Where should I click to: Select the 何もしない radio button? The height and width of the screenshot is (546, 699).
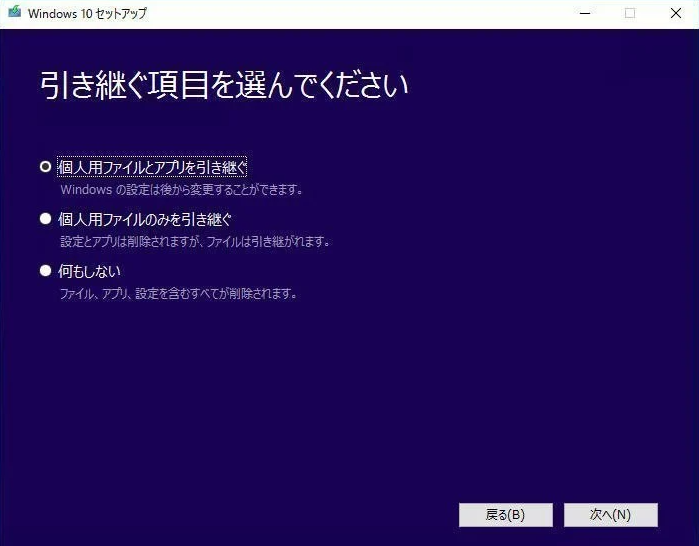pos(45,271)
